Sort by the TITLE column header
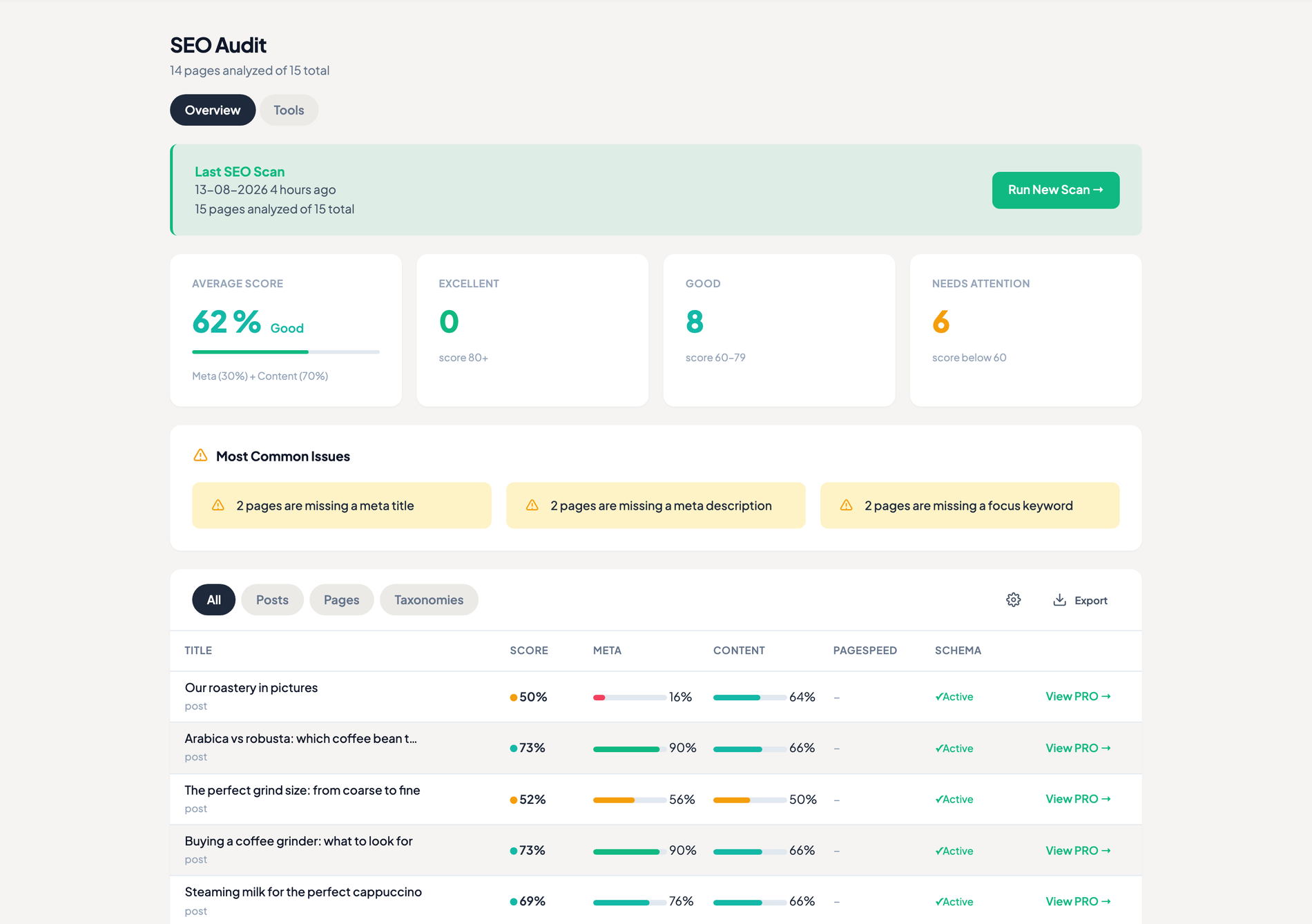This screenshot has height=924, width=1312. 198,651
